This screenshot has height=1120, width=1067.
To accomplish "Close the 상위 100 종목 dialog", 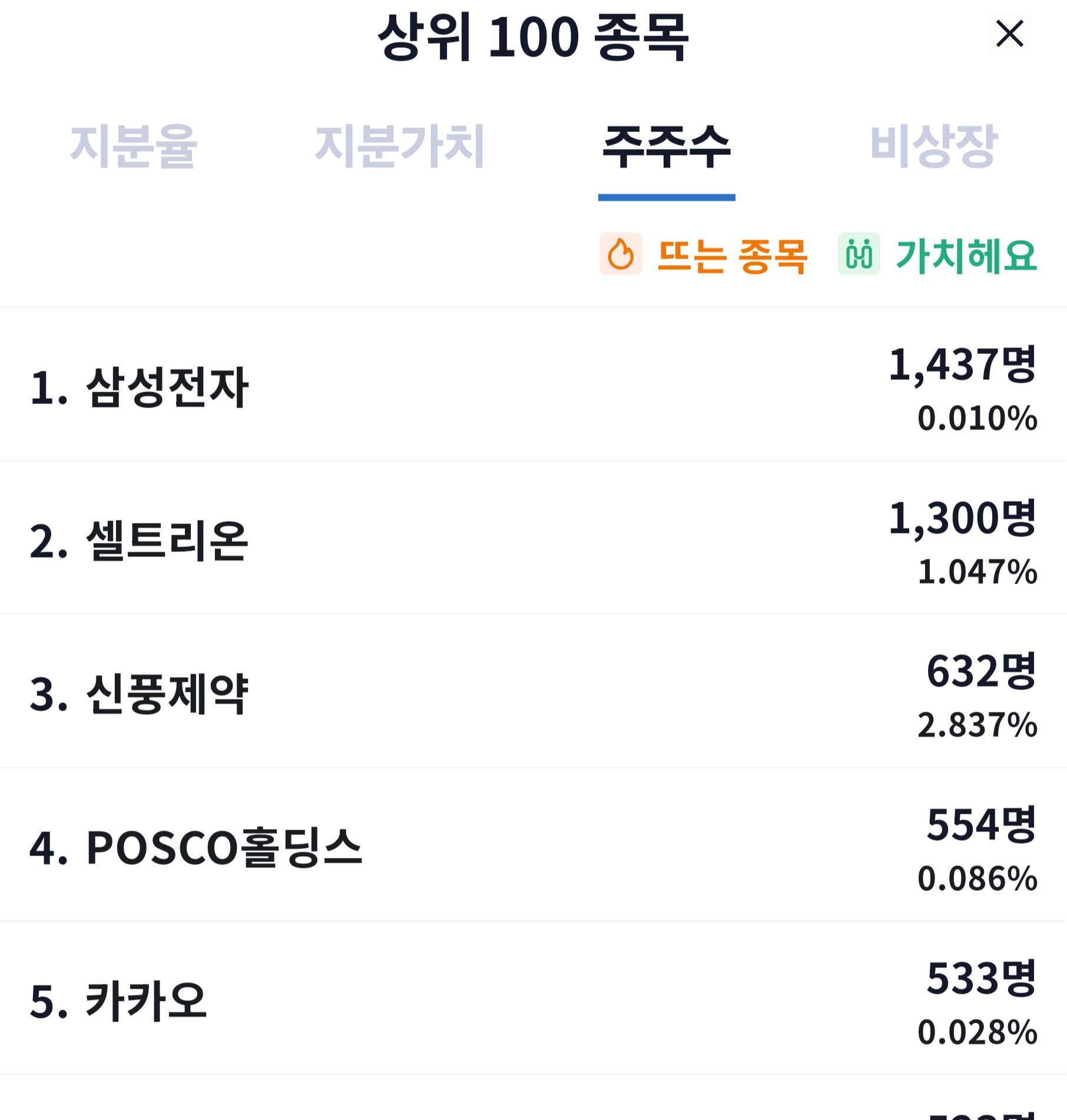I will pyautogui.click(x=1009, y=34).
